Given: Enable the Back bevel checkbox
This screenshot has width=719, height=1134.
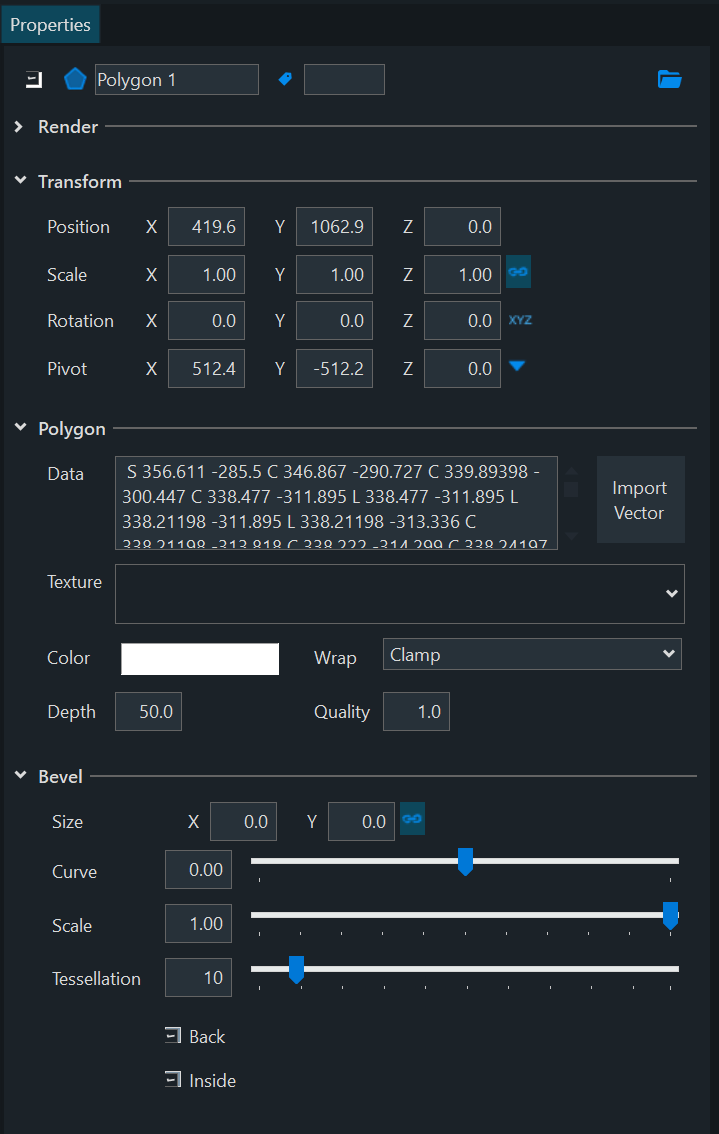Looking at the screenshot, I should pyautogui.click(x=174, y=1036).
